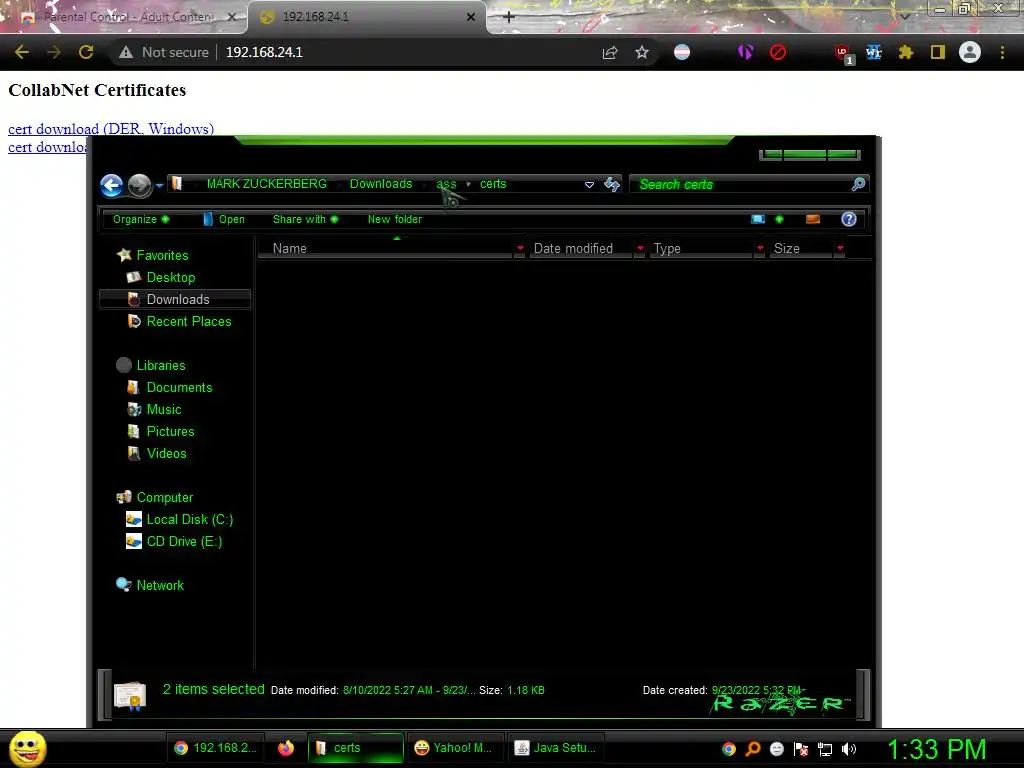The width and height of the screenshot is (1024, 768).
Task: Open Date modified filter dropdown arrow
Action: [640, 249]
